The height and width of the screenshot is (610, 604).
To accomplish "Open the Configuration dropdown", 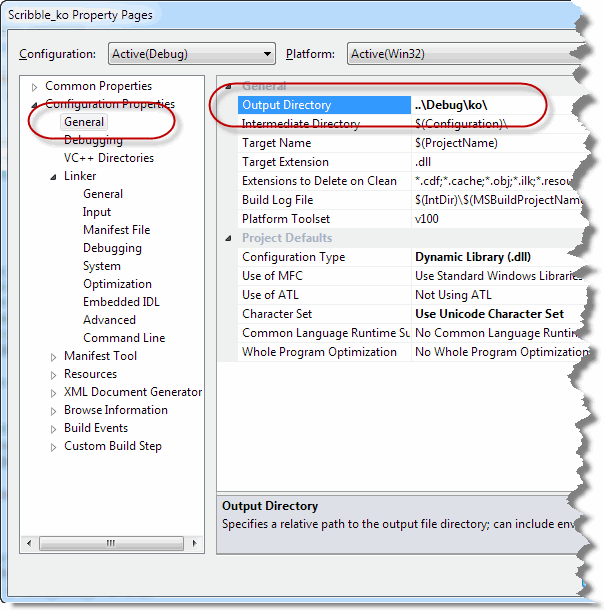I will pos(266,54).
